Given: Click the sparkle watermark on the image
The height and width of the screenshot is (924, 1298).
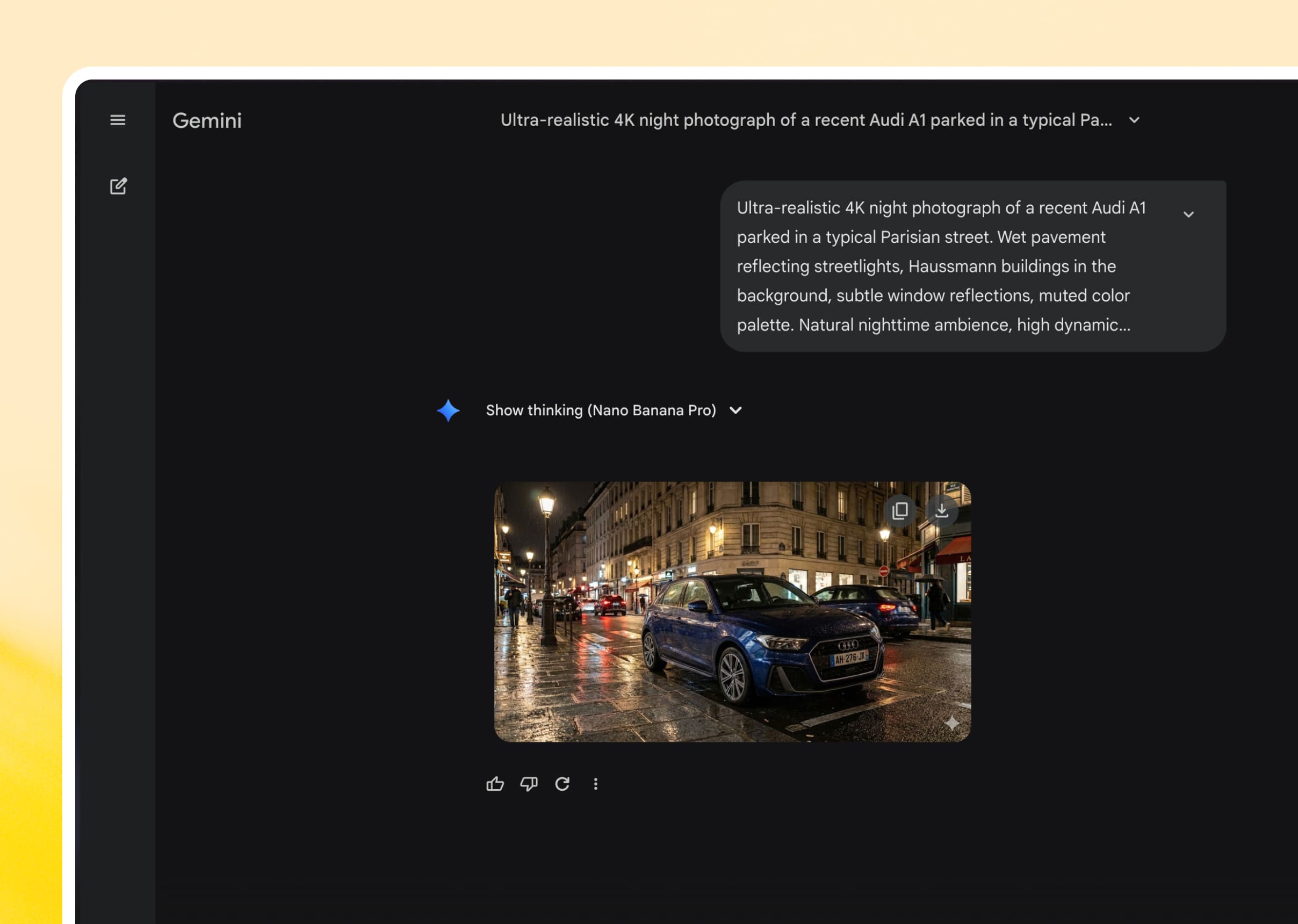Looking at the screenshot, I should click(x=951, y=723).
